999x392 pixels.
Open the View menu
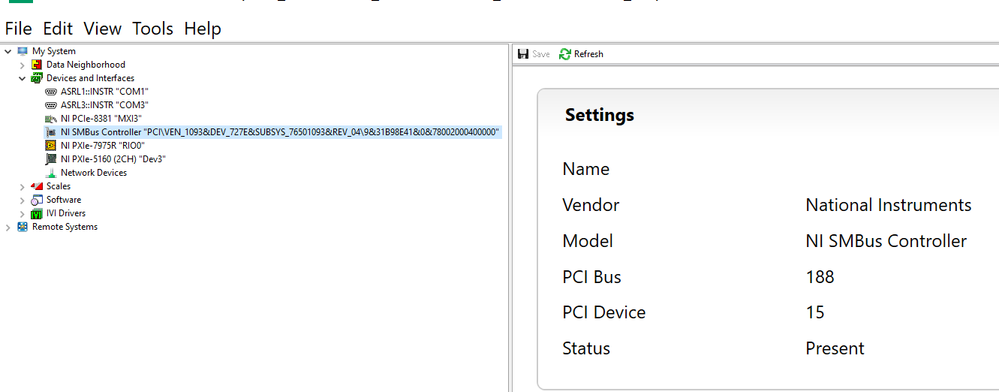[103, 29]
